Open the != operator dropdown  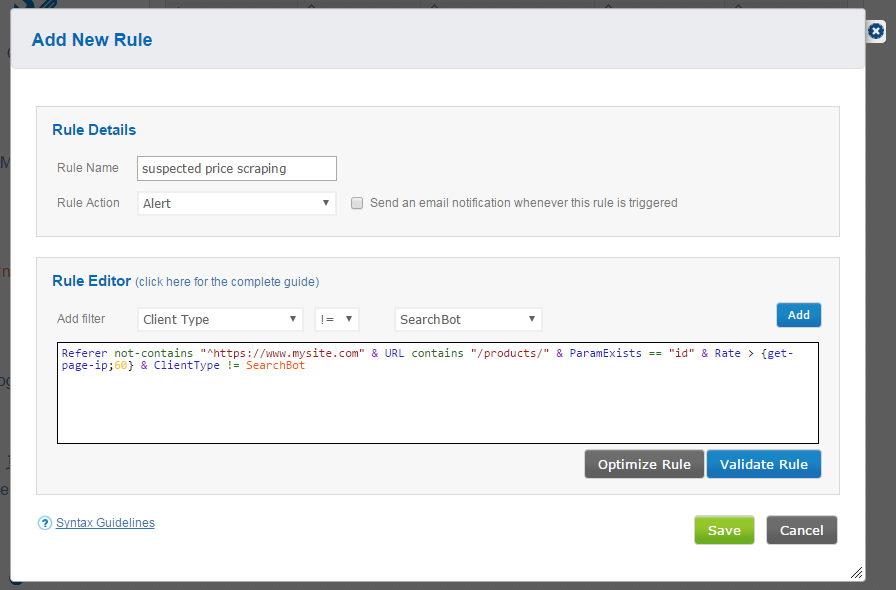[337, 320]
